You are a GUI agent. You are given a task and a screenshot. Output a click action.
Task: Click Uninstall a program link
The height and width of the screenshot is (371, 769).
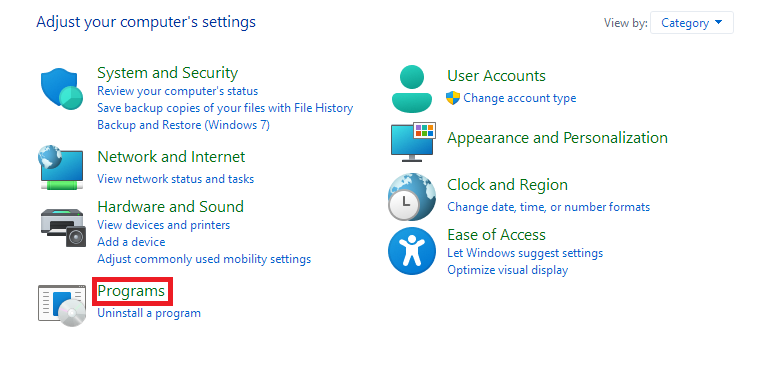(149, 313)
